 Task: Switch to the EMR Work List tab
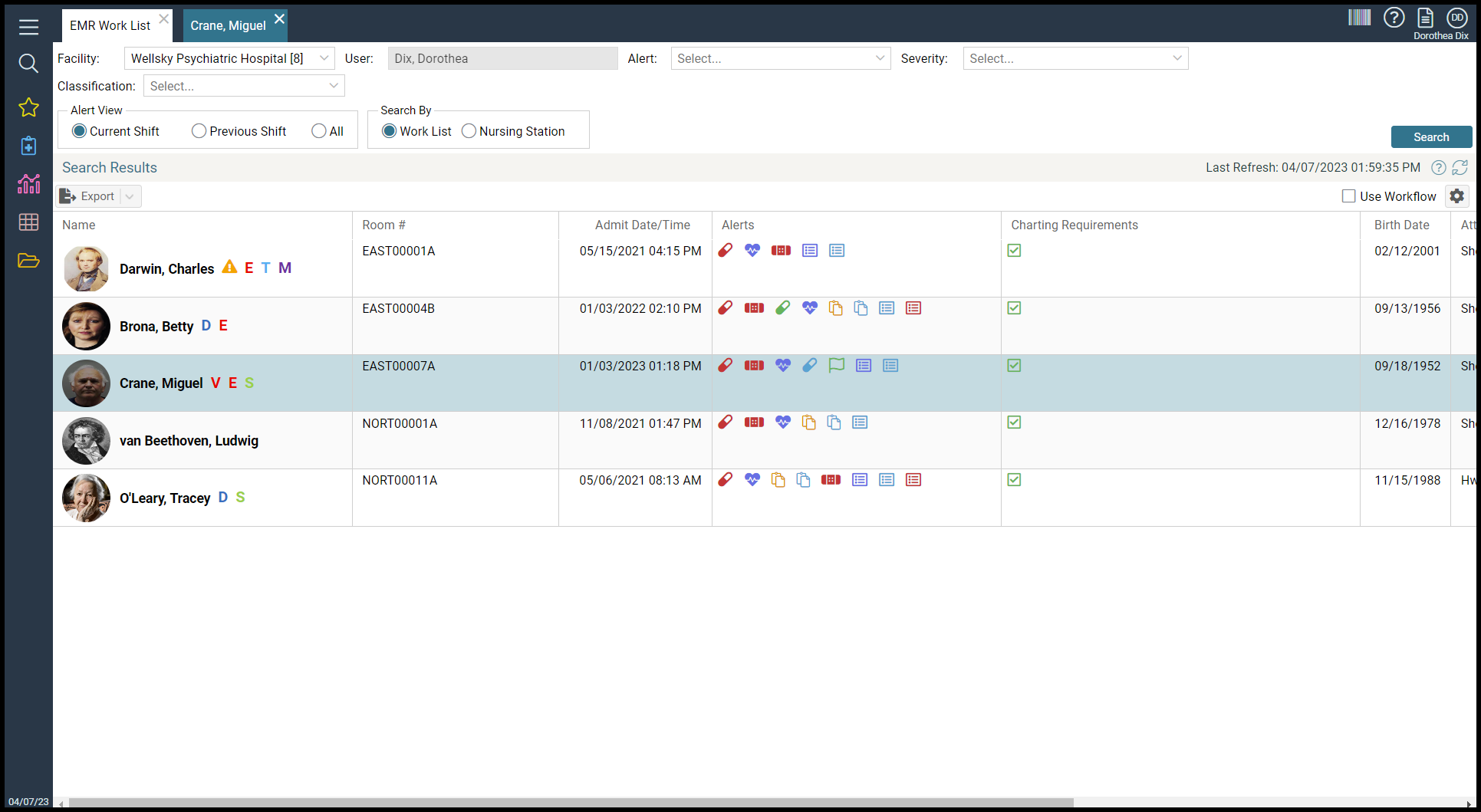coord(110,25)
